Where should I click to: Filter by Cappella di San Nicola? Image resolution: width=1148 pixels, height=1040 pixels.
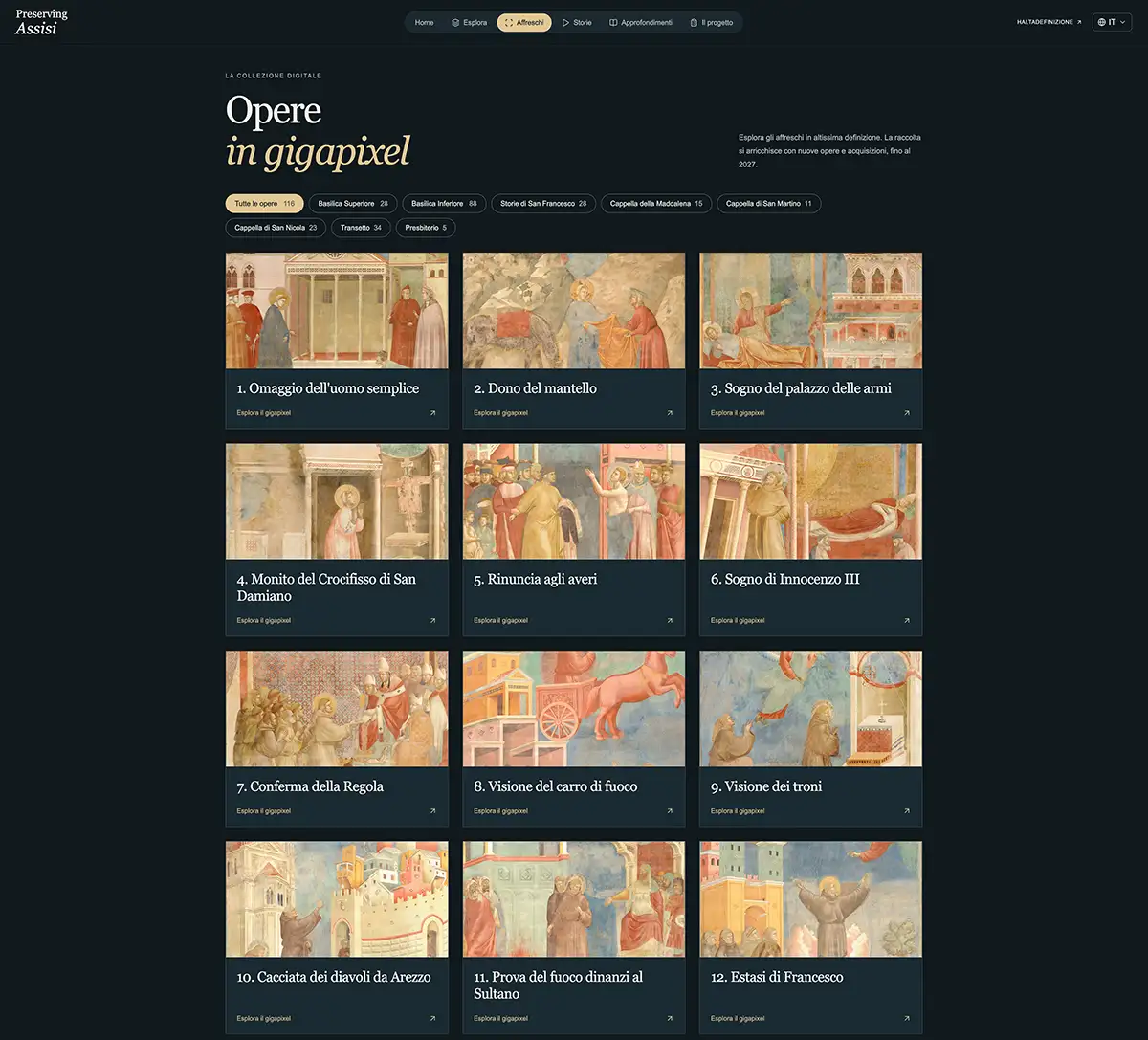[x=276, y=228]
